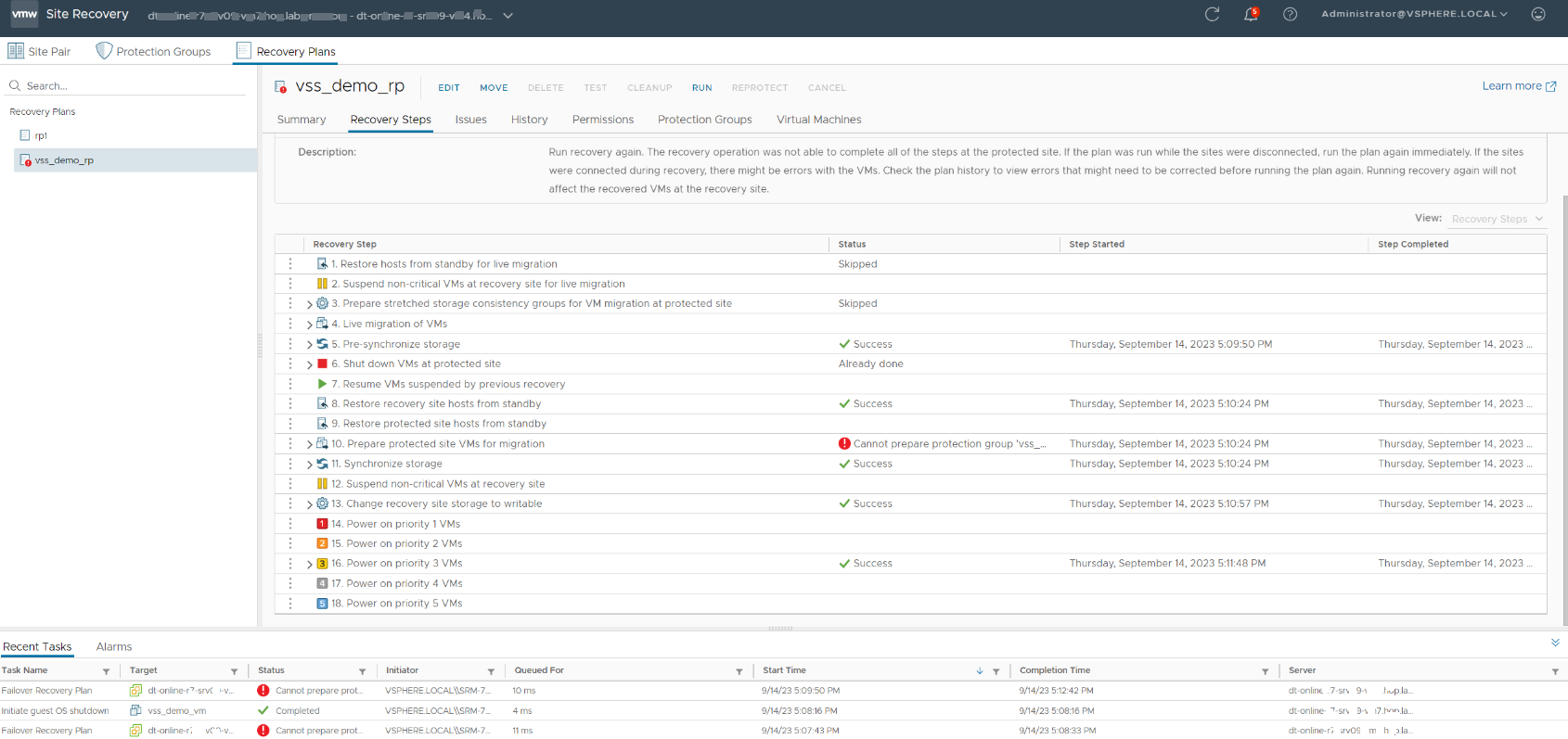Click the EDIT button
The height and width of the screenshot is (739, 1568).
pyautogui.click(x=449, y=88)
